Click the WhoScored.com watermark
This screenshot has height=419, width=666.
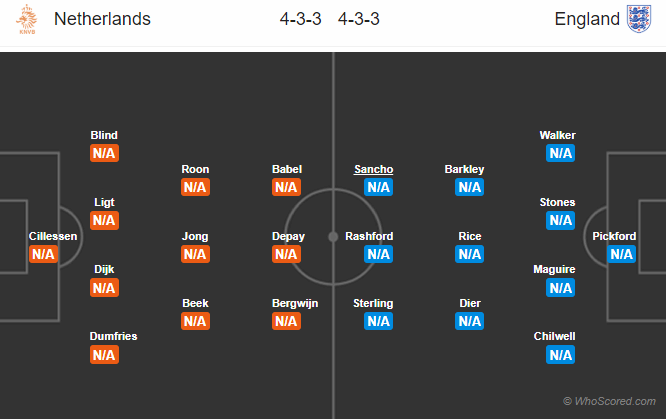(x=609, y=401)
